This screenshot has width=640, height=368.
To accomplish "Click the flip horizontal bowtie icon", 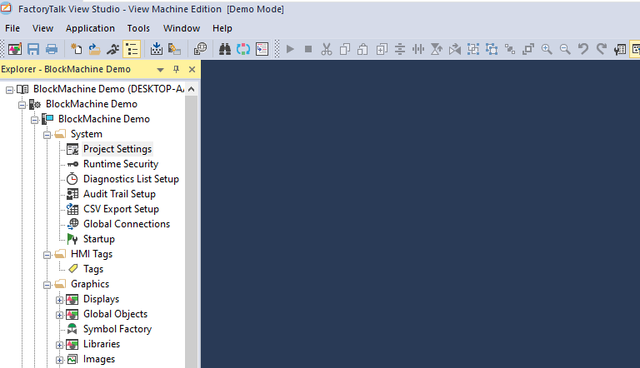I will 455,49.
